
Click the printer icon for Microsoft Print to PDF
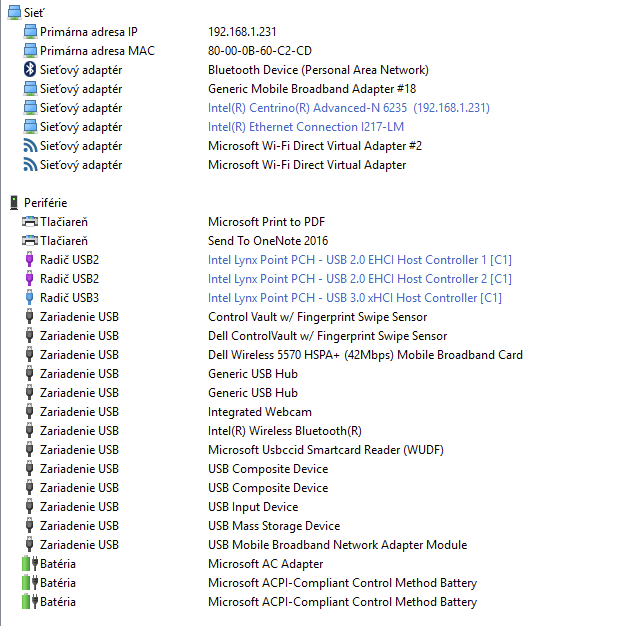30,222
